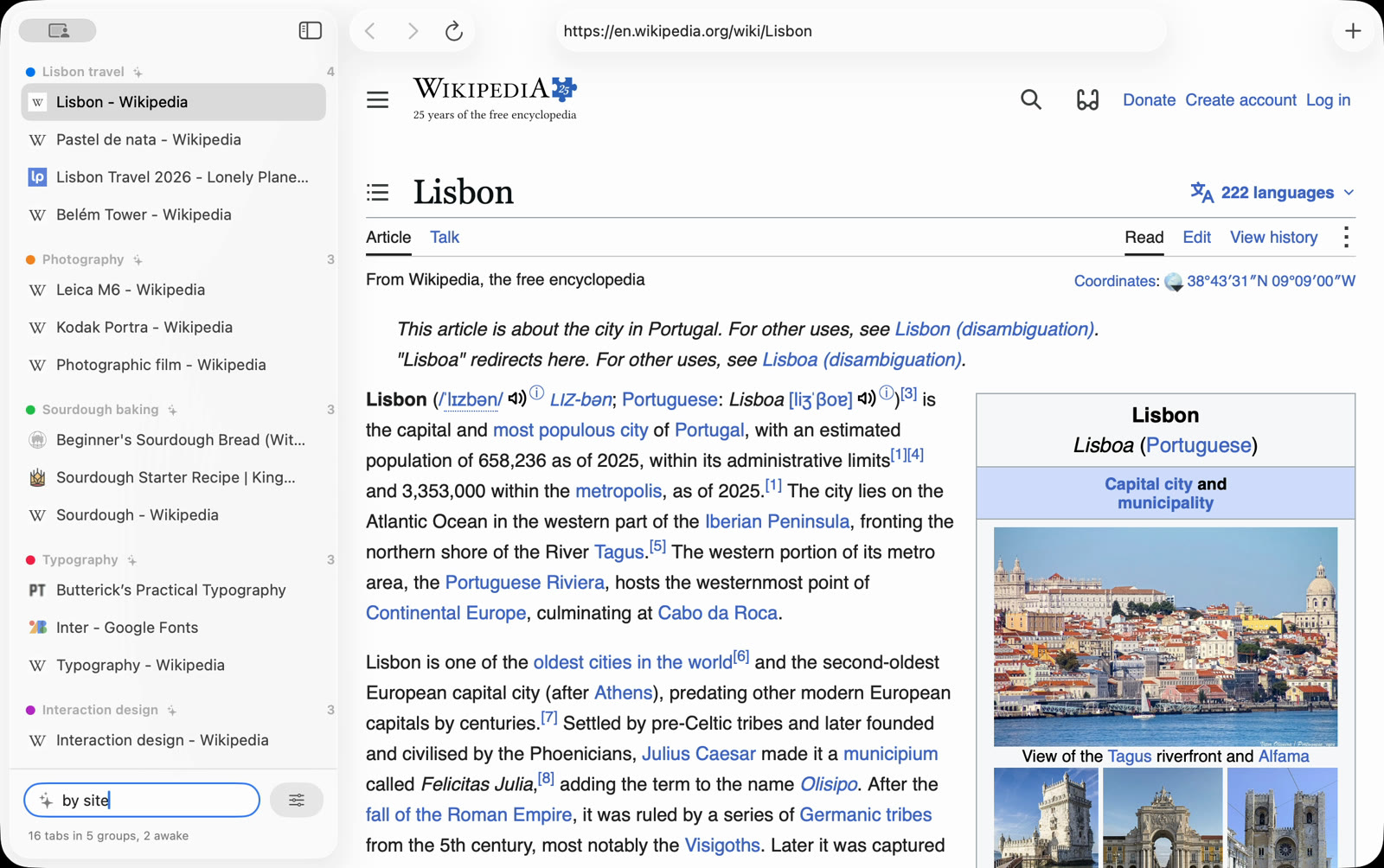
Task: Toggle the table of contents icon
Action: 377,192
